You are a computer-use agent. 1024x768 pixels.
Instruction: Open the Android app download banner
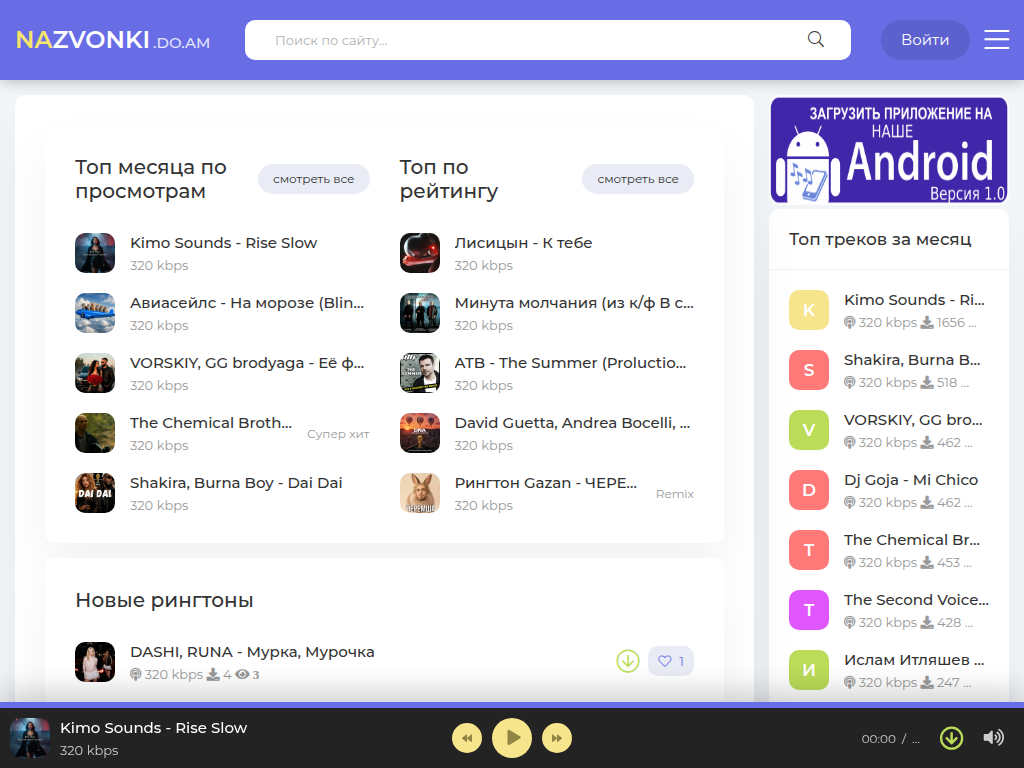(x=889, y=150)
